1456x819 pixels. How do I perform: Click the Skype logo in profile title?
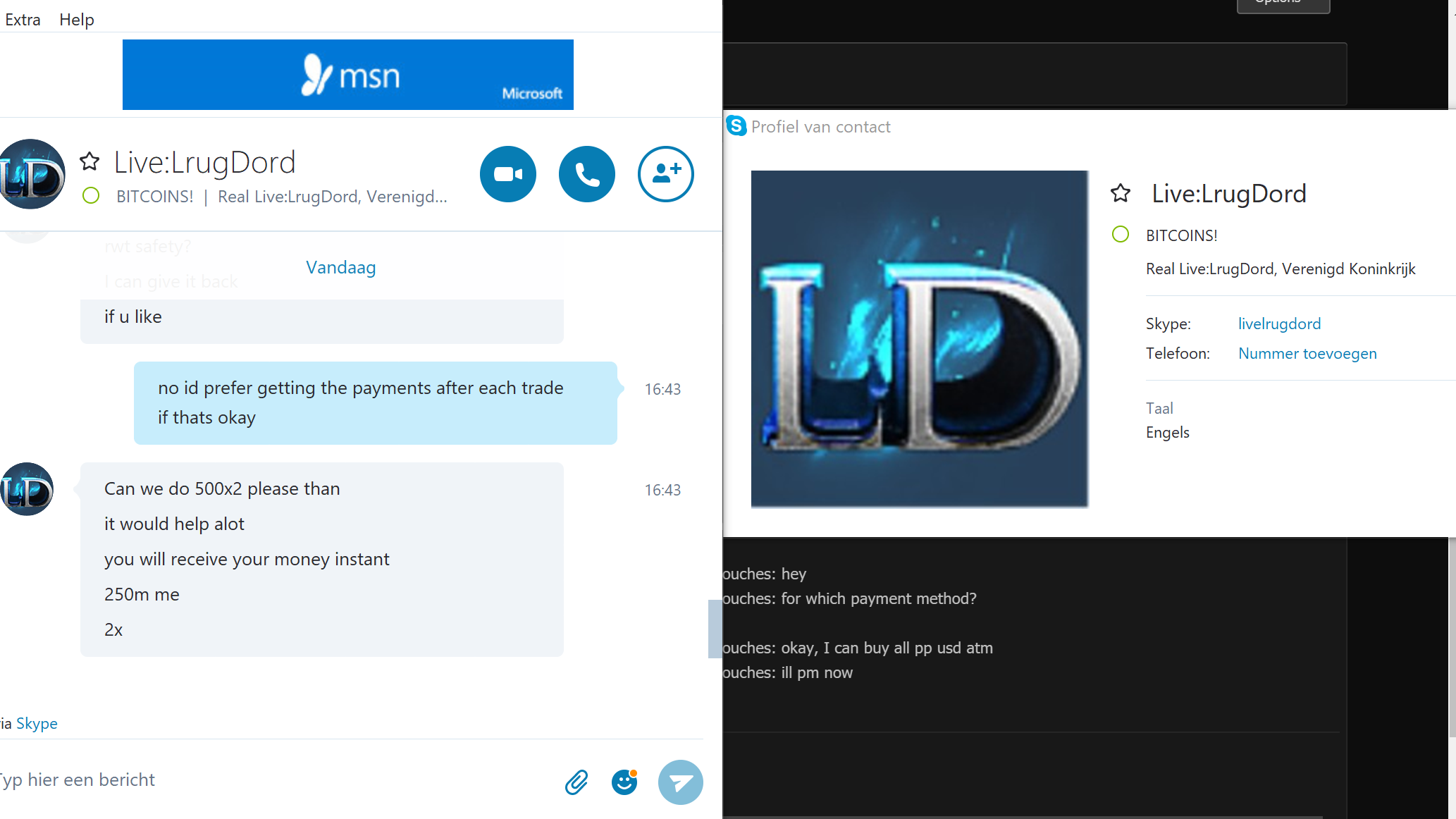pyautogui.click(x=736, y=126)
